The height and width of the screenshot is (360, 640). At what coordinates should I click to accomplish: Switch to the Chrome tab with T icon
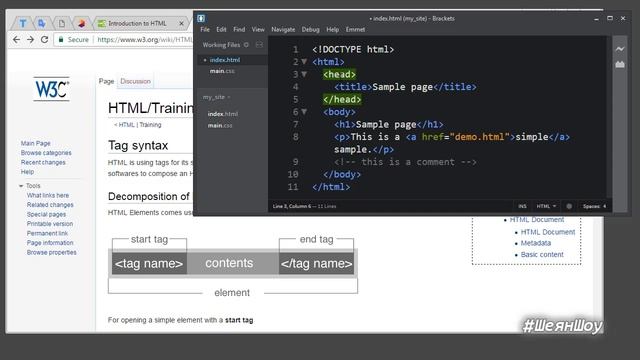pyautogui.click(x=23, y=24)
